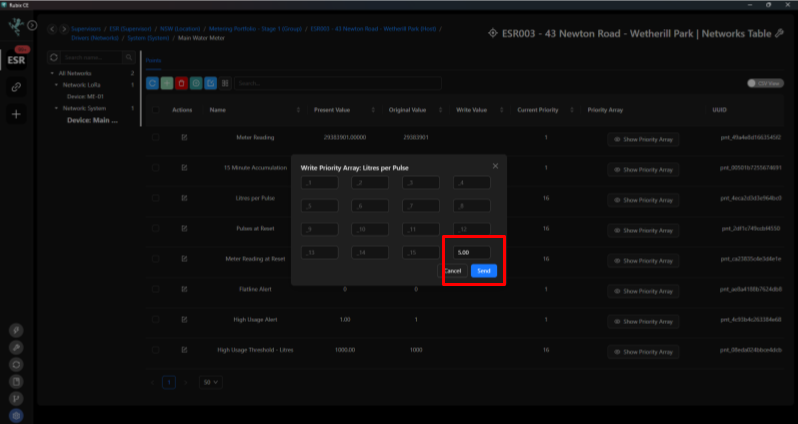Click the plus icon in left sidebar
The image size is (798, 424).
[x=16, y=114]
